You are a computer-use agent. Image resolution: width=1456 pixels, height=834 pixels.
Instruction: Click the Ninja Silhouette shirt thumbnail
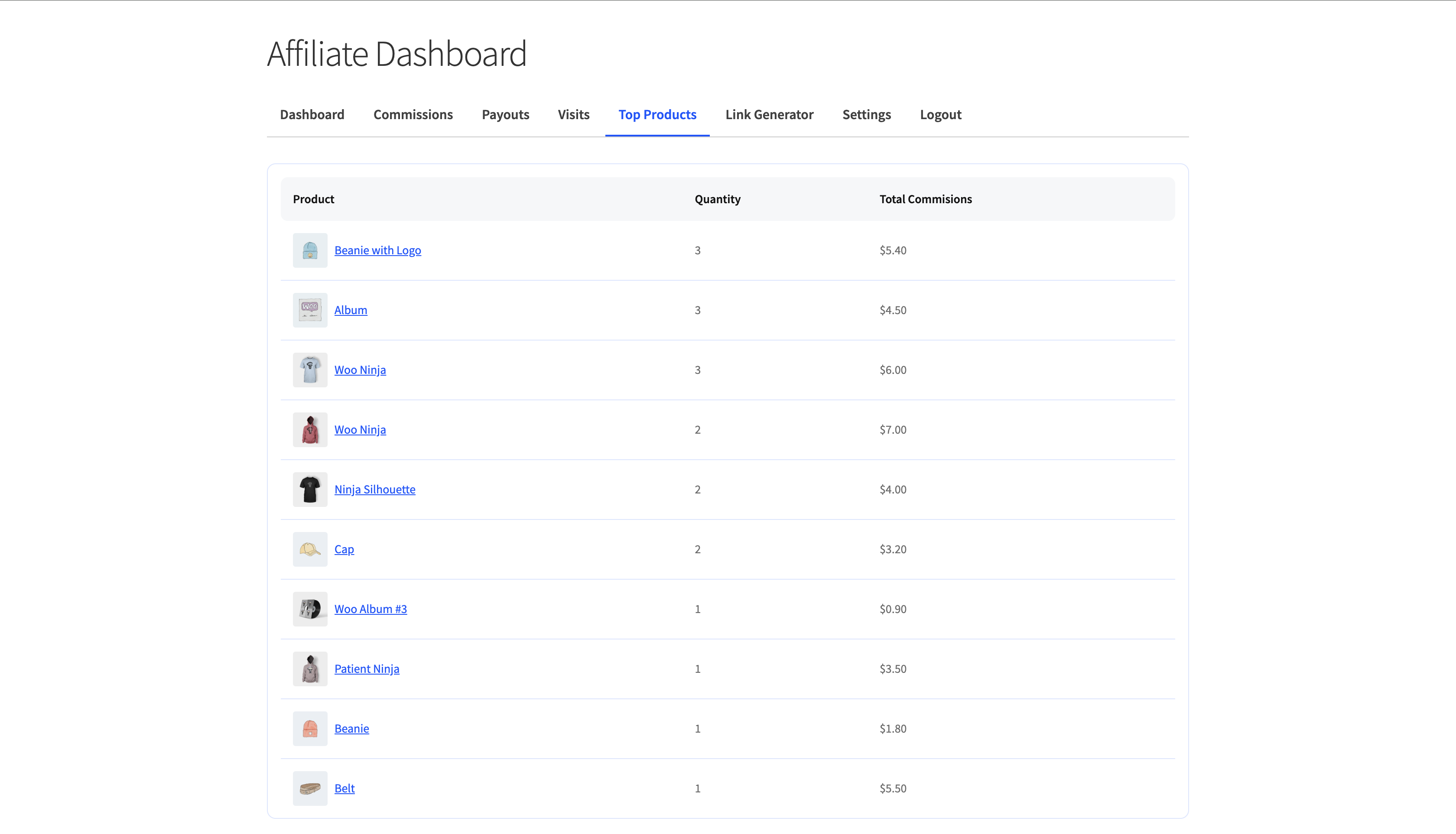click(309, 489)
